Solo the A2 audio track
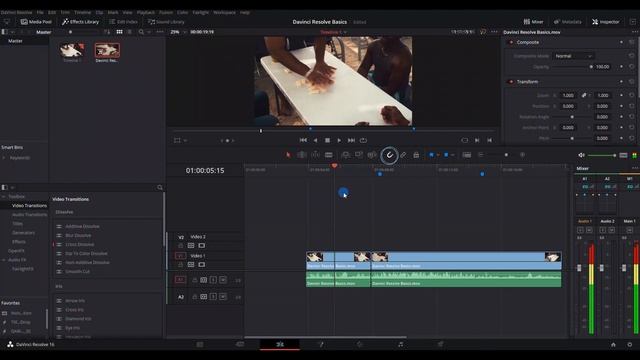The image size is (640, 360). [213, 297]
